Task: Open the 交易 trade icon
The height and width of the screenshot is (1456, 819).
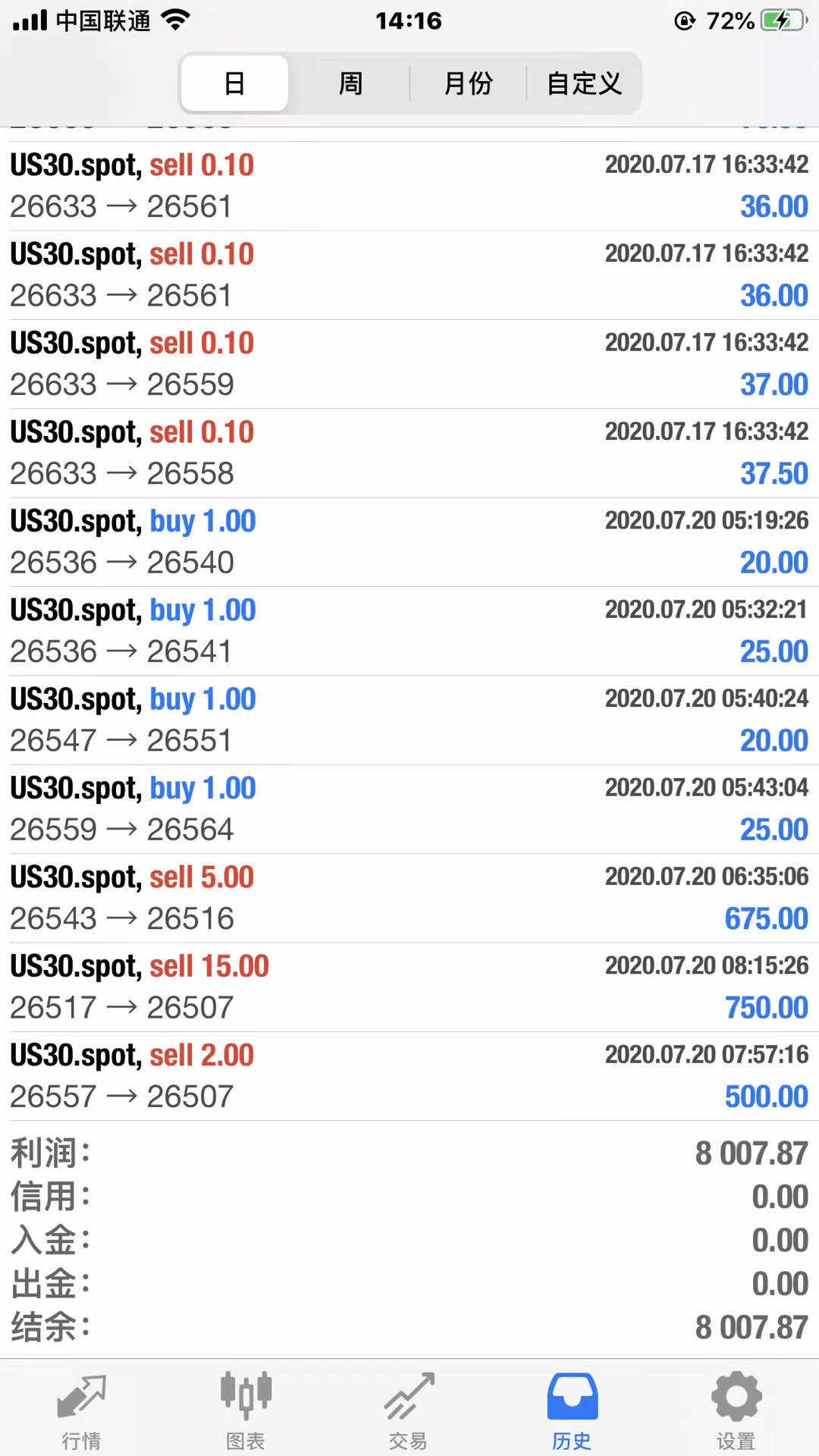Action: (408, 1397)
